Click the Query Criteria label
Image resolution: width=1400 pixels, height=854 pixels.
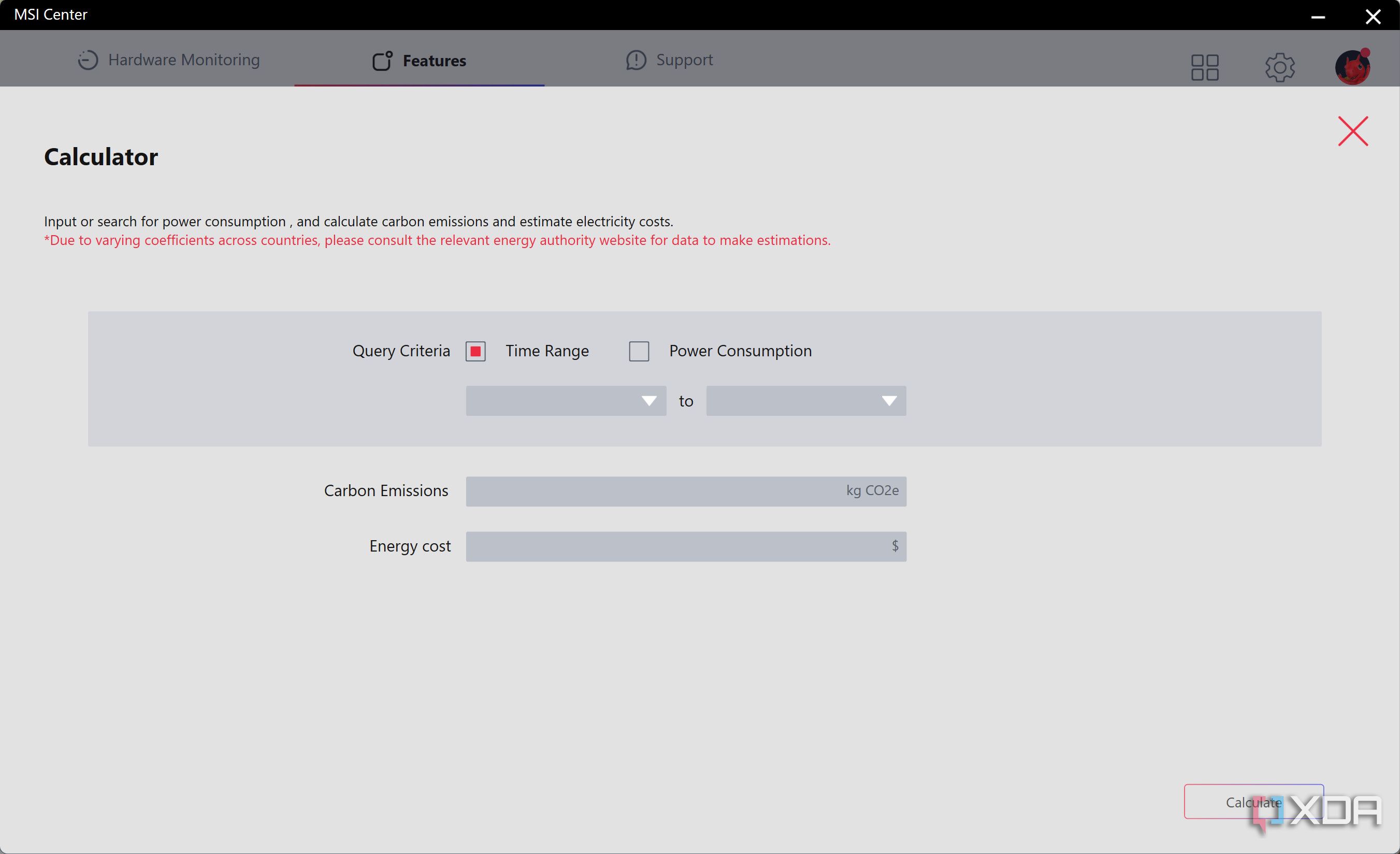[401, 351]
